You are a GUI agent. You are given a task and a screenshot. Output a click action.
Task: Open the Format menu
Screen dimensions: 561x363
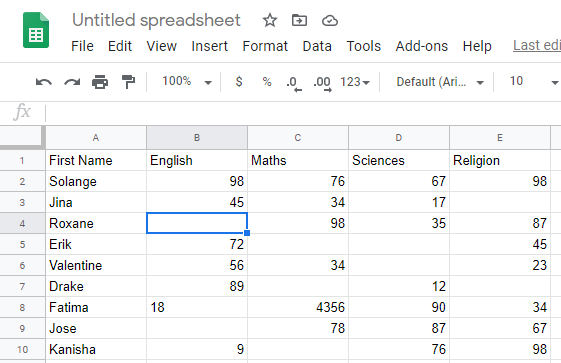265,46
